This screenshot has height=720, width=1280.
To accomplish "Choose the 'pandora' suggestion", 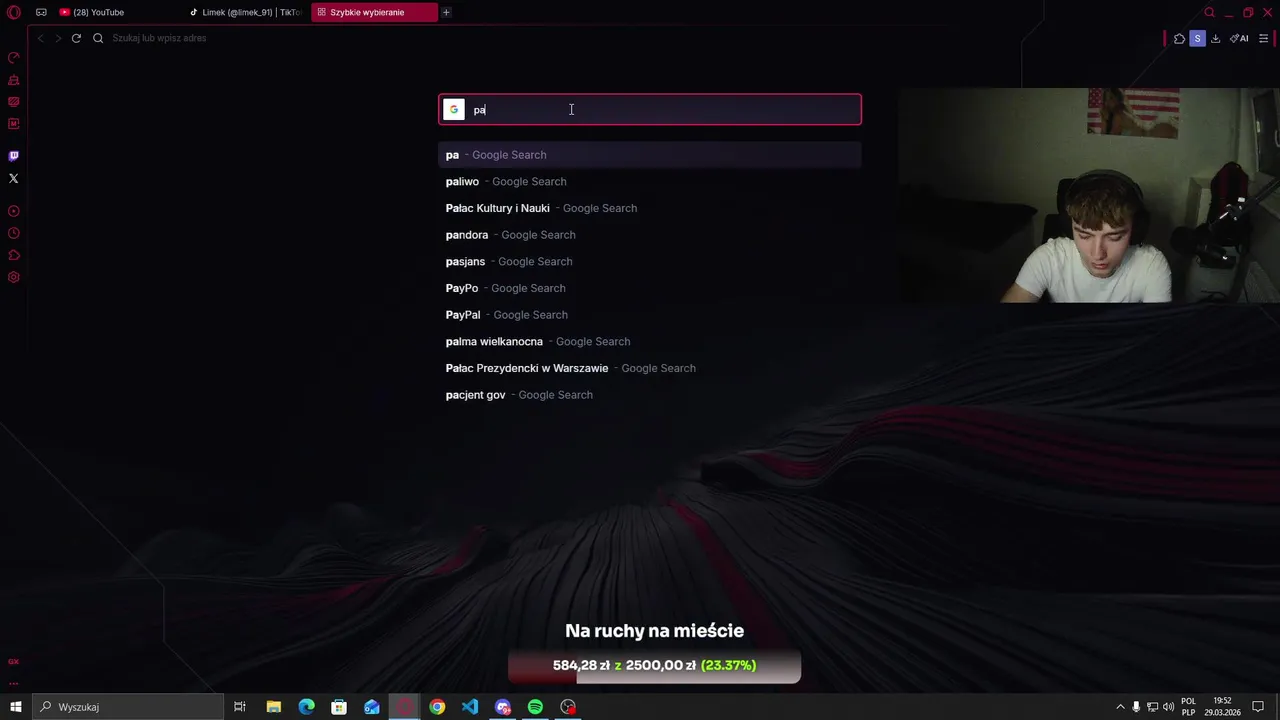I will pyautogui.click(x=650, y=235).
